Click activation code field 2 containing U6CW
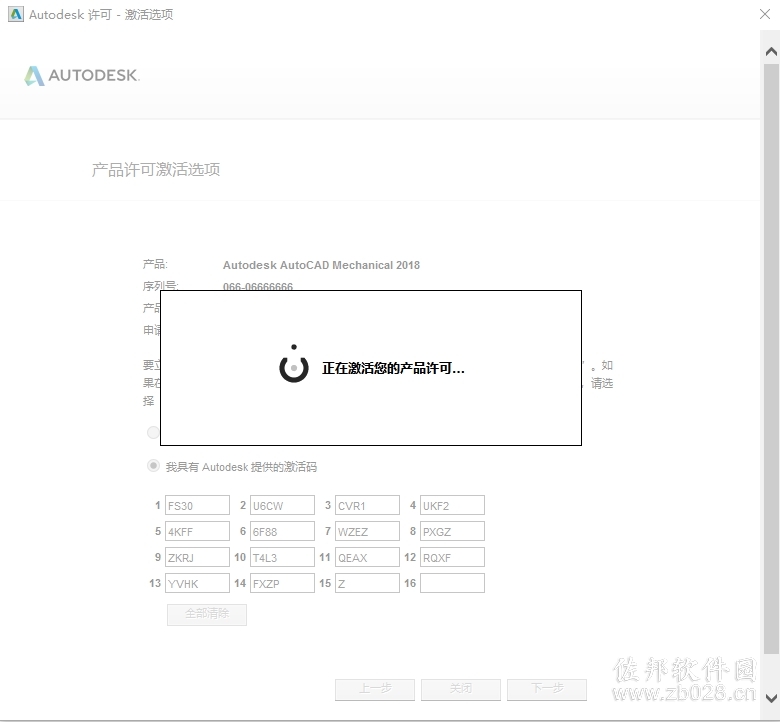The image size is (780, 722). point(282,505)
